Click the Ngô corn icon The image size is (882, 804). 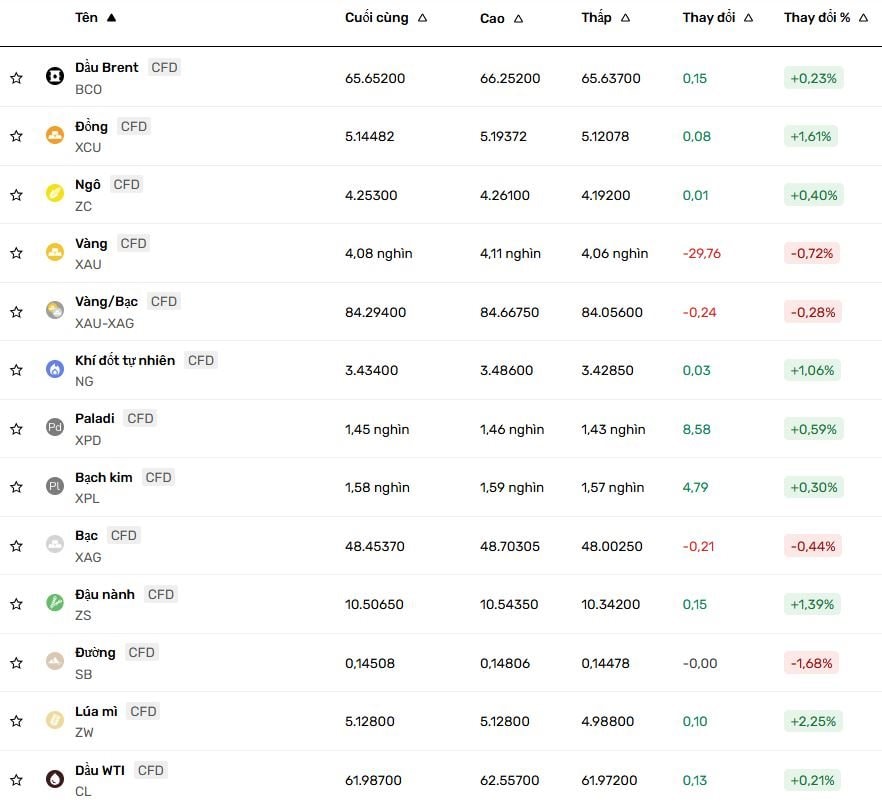pos(55,194)
